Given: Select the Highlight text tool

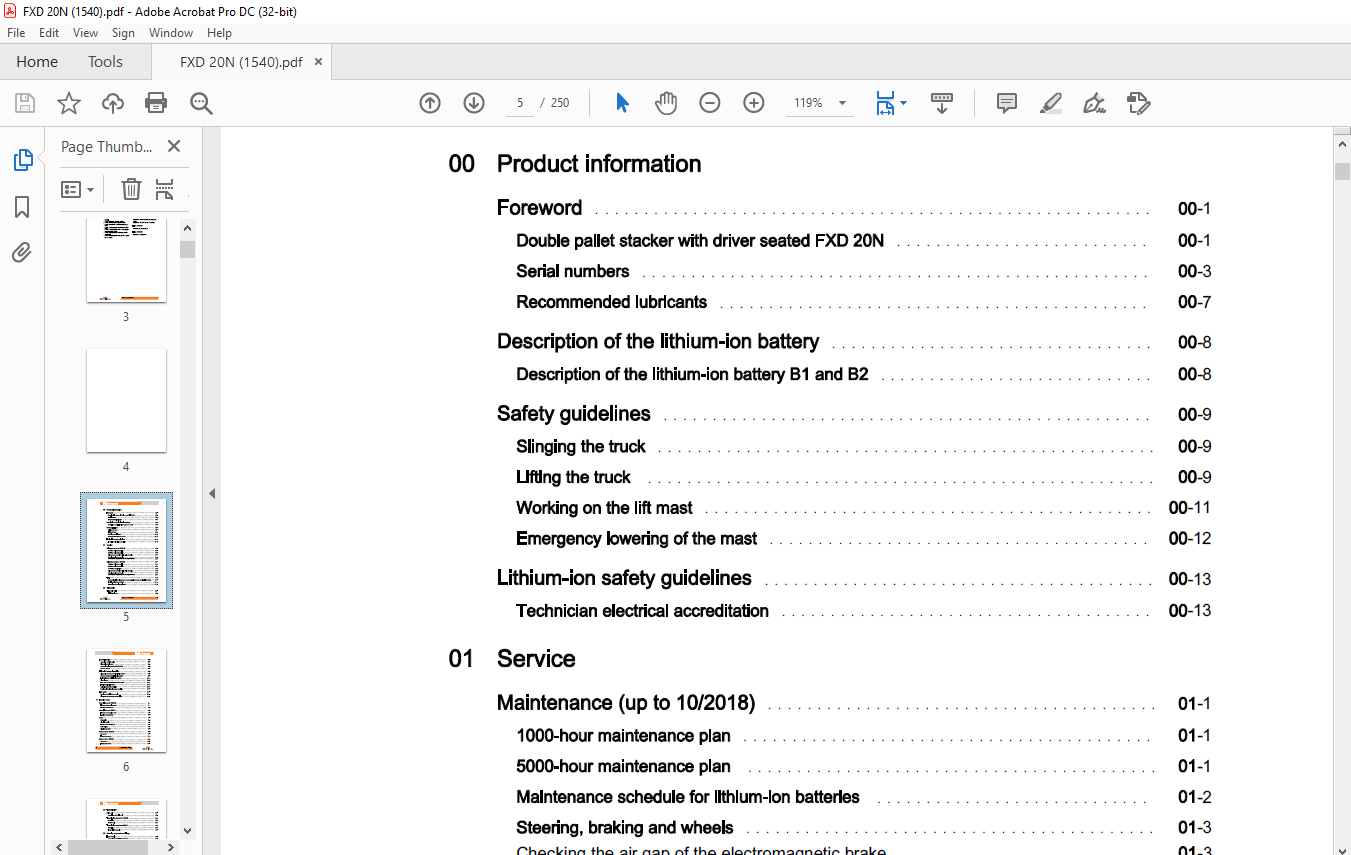Looking at the screenshot, I should pos(1050,103).
